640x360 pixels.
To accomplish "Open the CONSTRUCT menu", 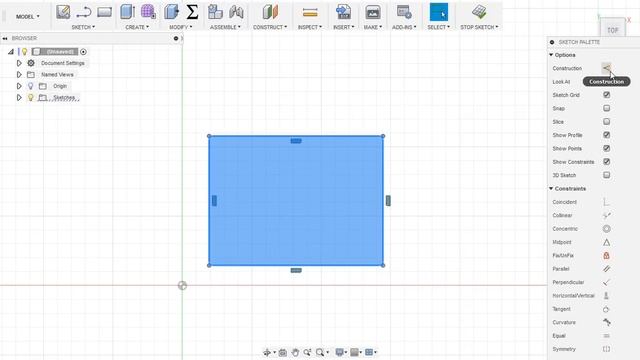I will tap(270, 27).
